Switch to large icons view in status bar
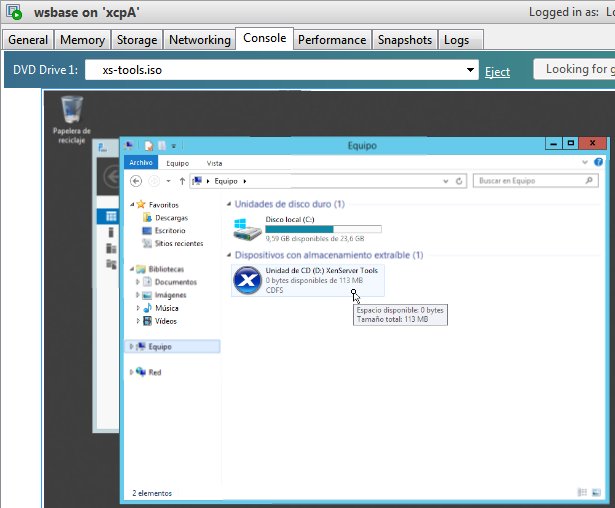Screen dimensions: 615x508 [596, 492]
